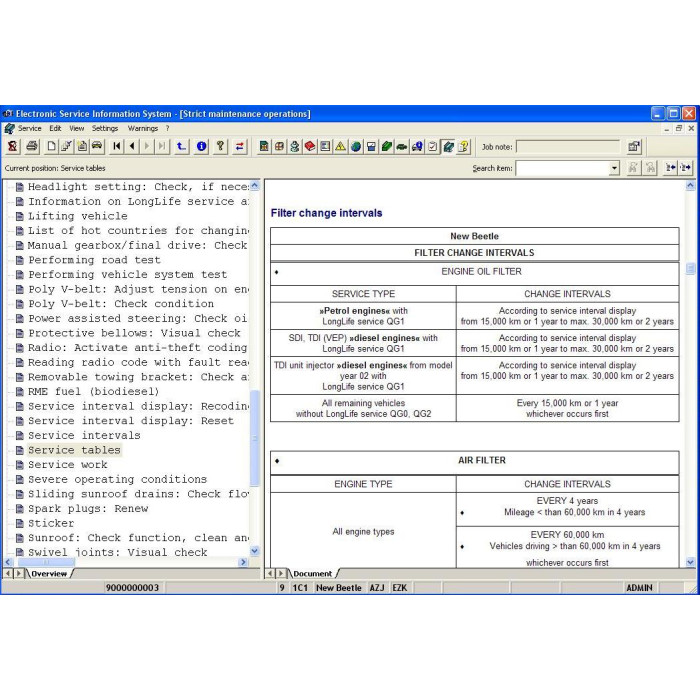Screen dimensions: 700x700
Task: Open 'RME fuel (biodiesel)' entry
Action: 94,392
